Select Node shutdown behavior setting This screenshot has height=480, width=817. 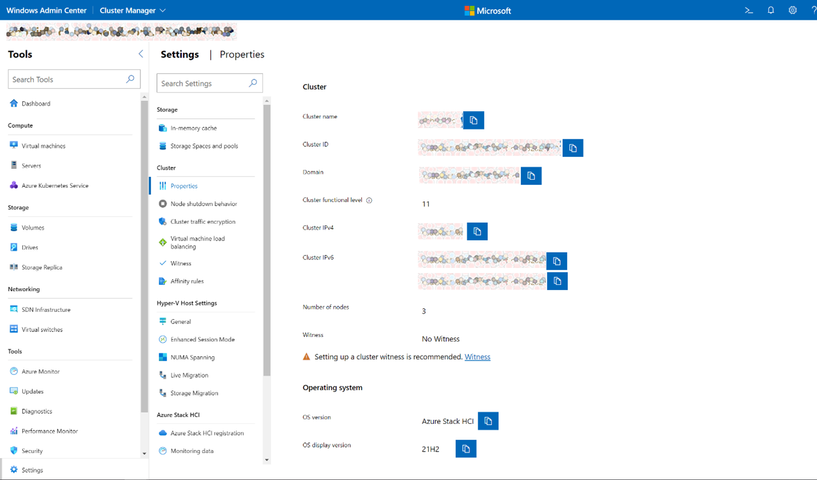coord(206,204)
